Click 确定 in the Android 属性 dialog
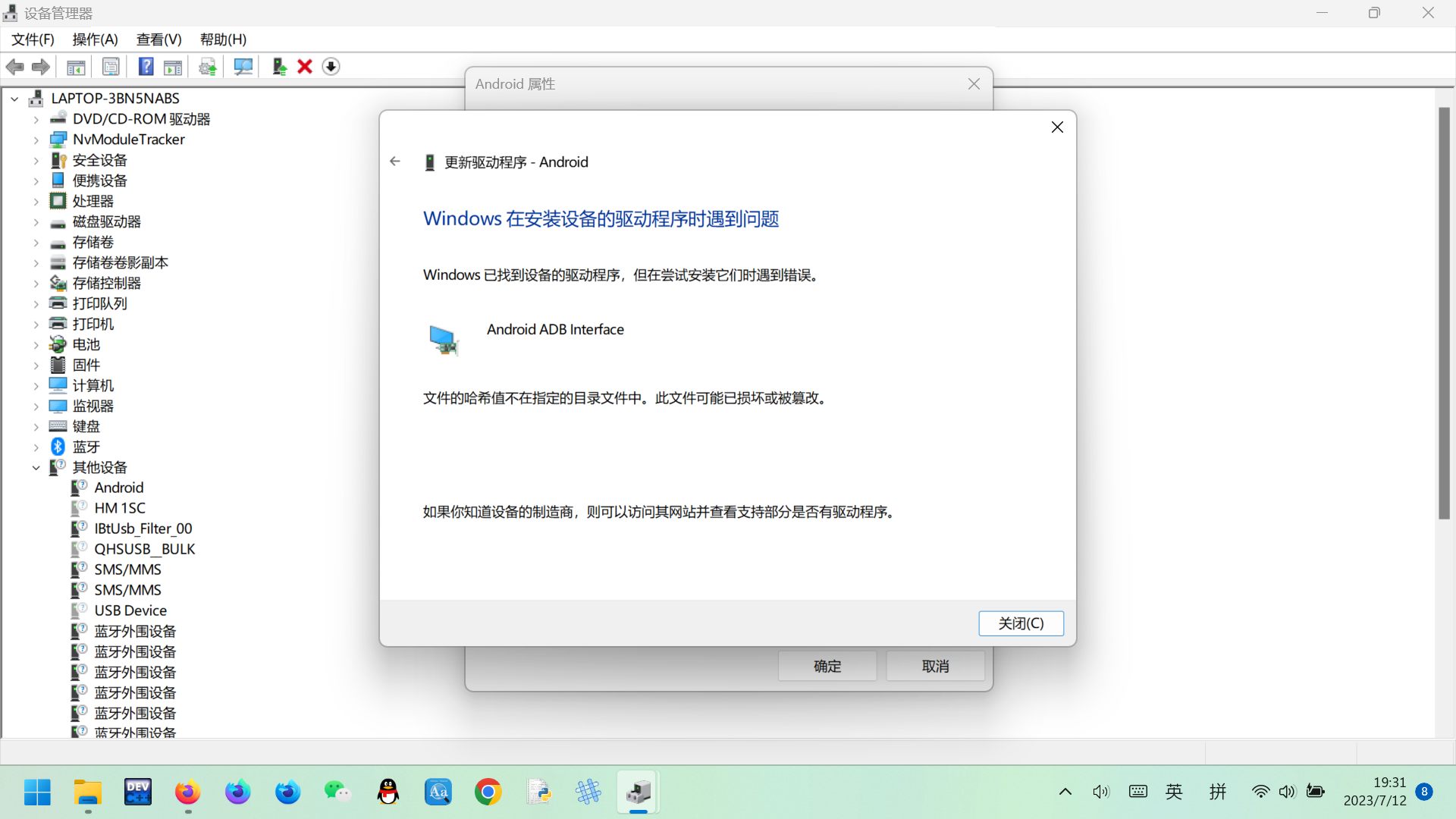 point(827,666)
